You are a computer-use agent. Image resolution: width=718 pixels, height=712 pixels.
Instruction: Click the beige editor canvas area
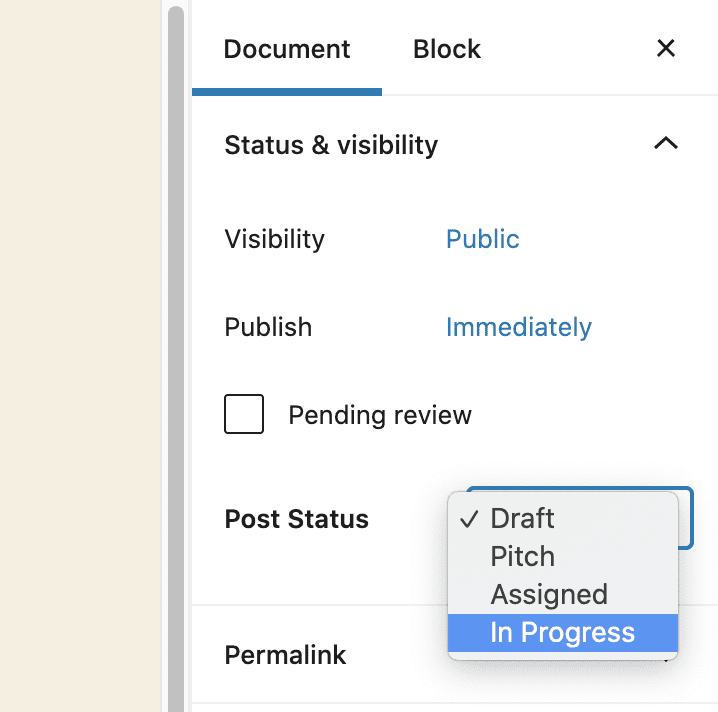click(x=80, y=350)
